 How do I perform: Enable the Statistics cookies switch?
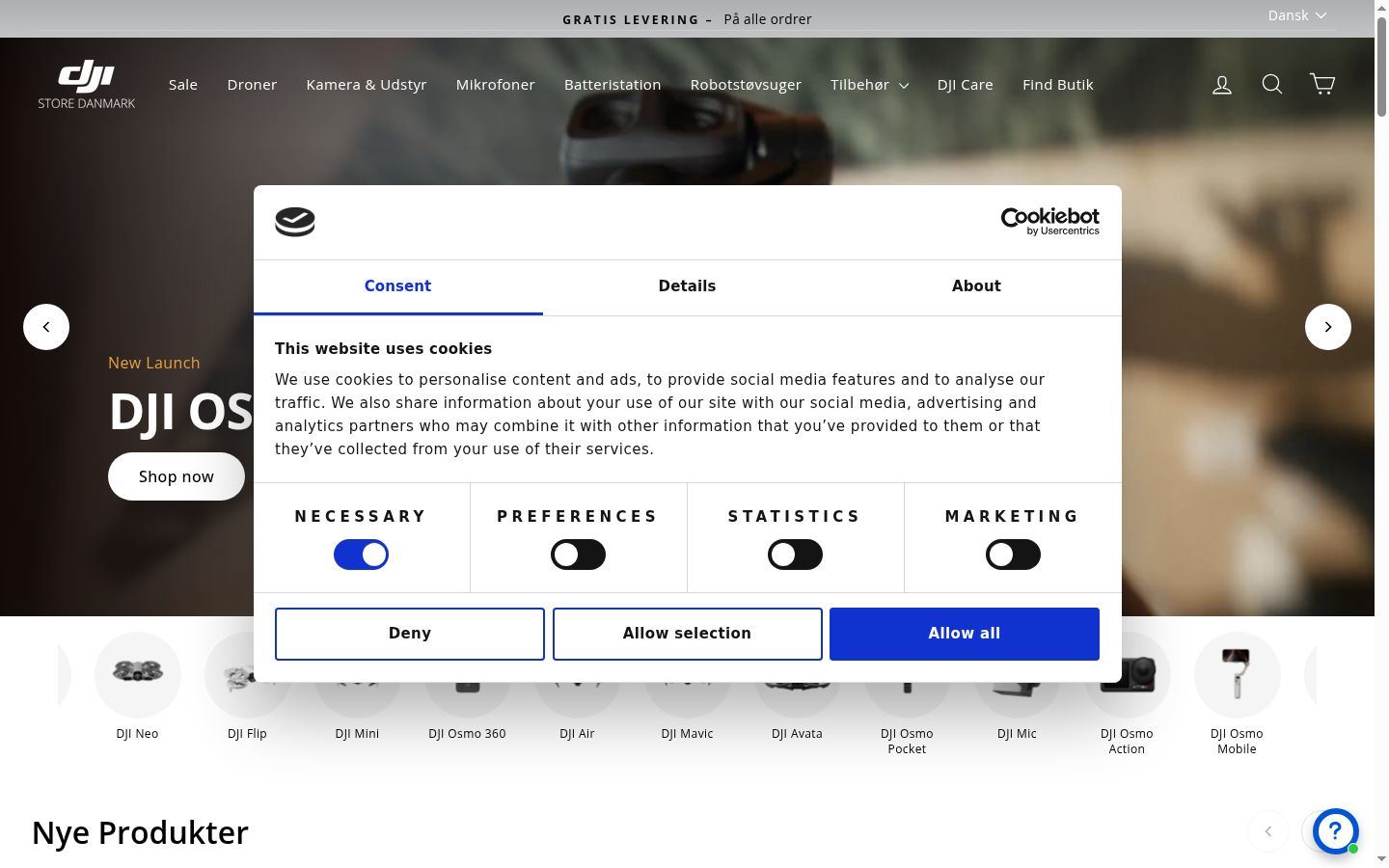(795, 555)
